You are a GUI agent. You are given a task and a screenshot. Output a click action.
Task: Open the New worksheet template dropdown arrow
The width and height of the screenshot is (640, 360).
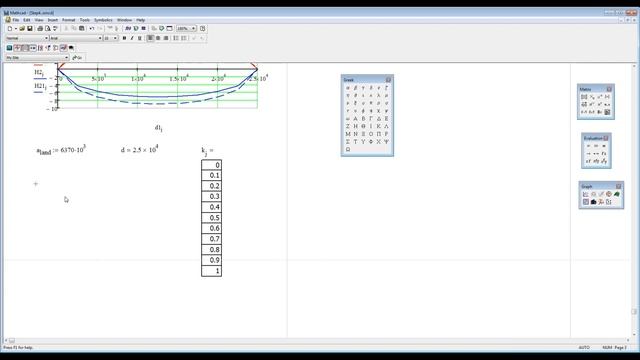(16, 29)
